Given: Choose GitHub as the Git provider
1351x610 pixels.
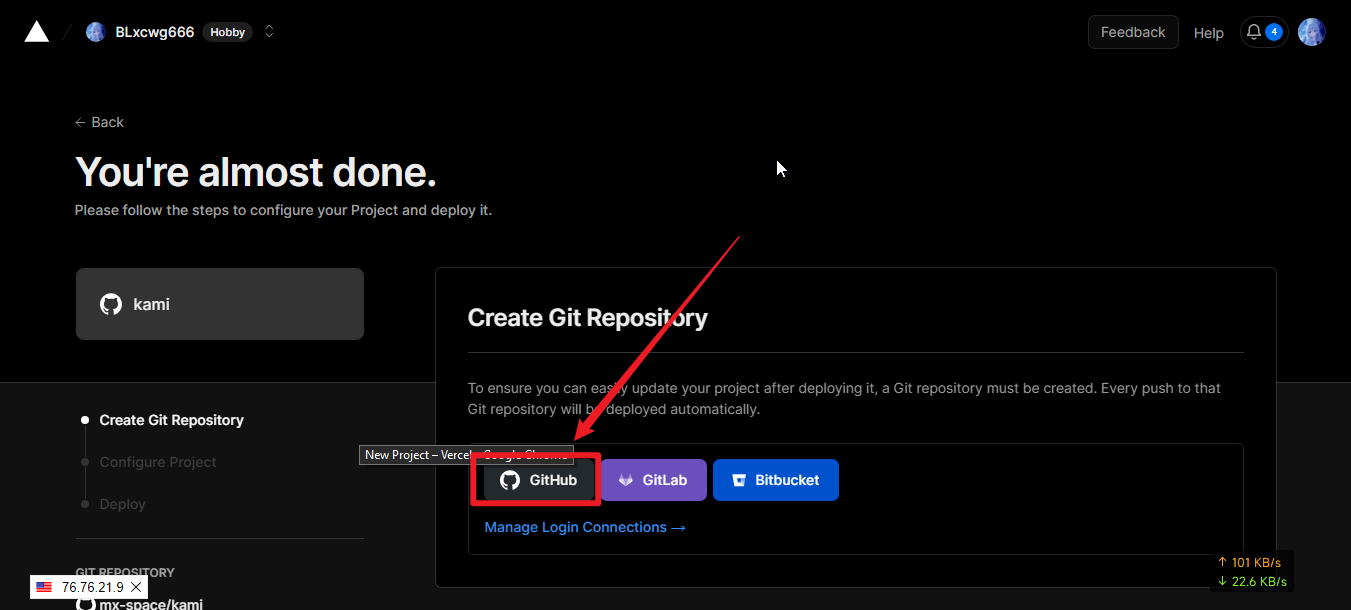Looking at the screenshot, I should (539, 480).
